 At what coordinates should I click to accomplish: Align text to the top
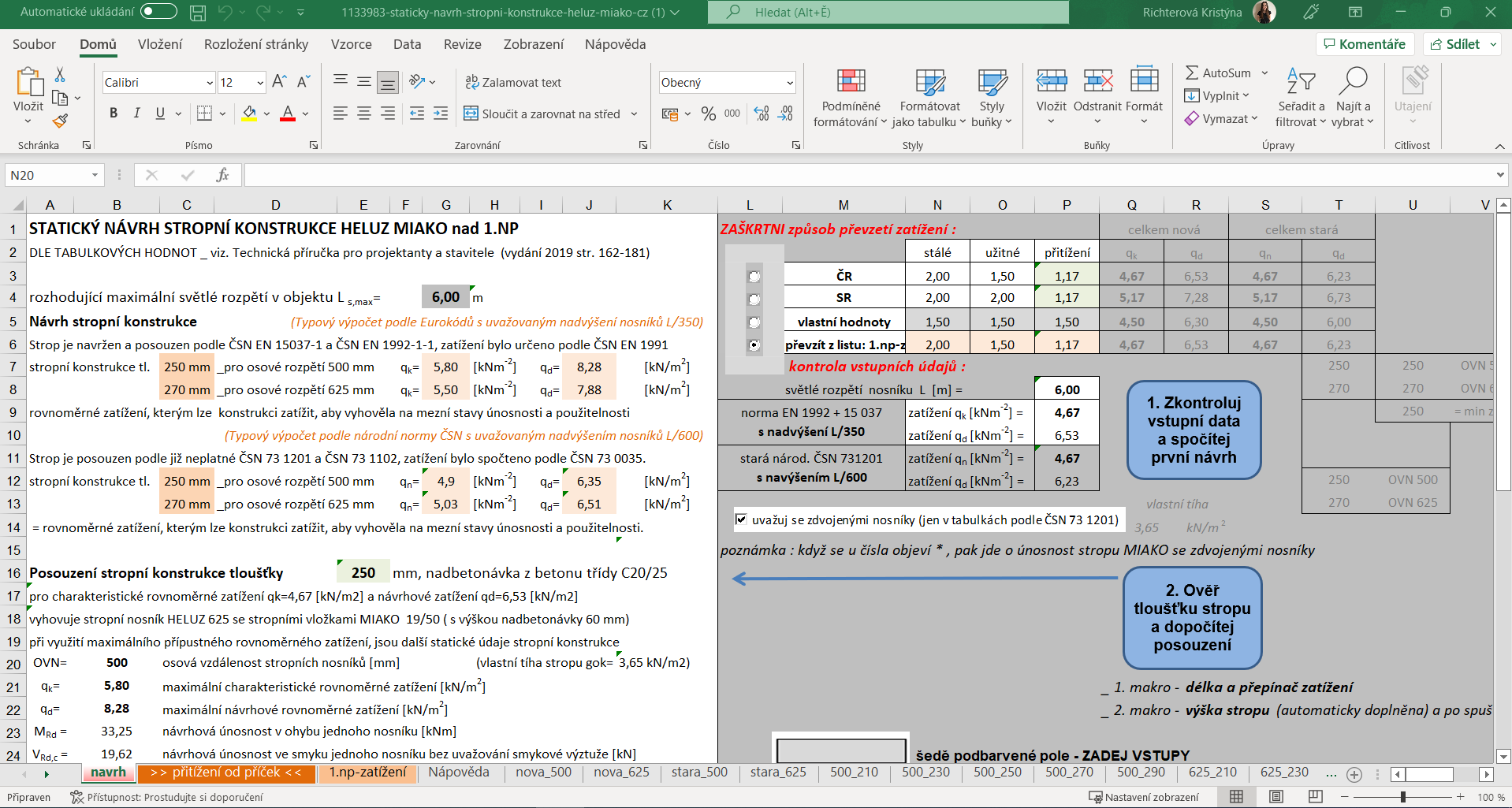[x=341, y=81]
